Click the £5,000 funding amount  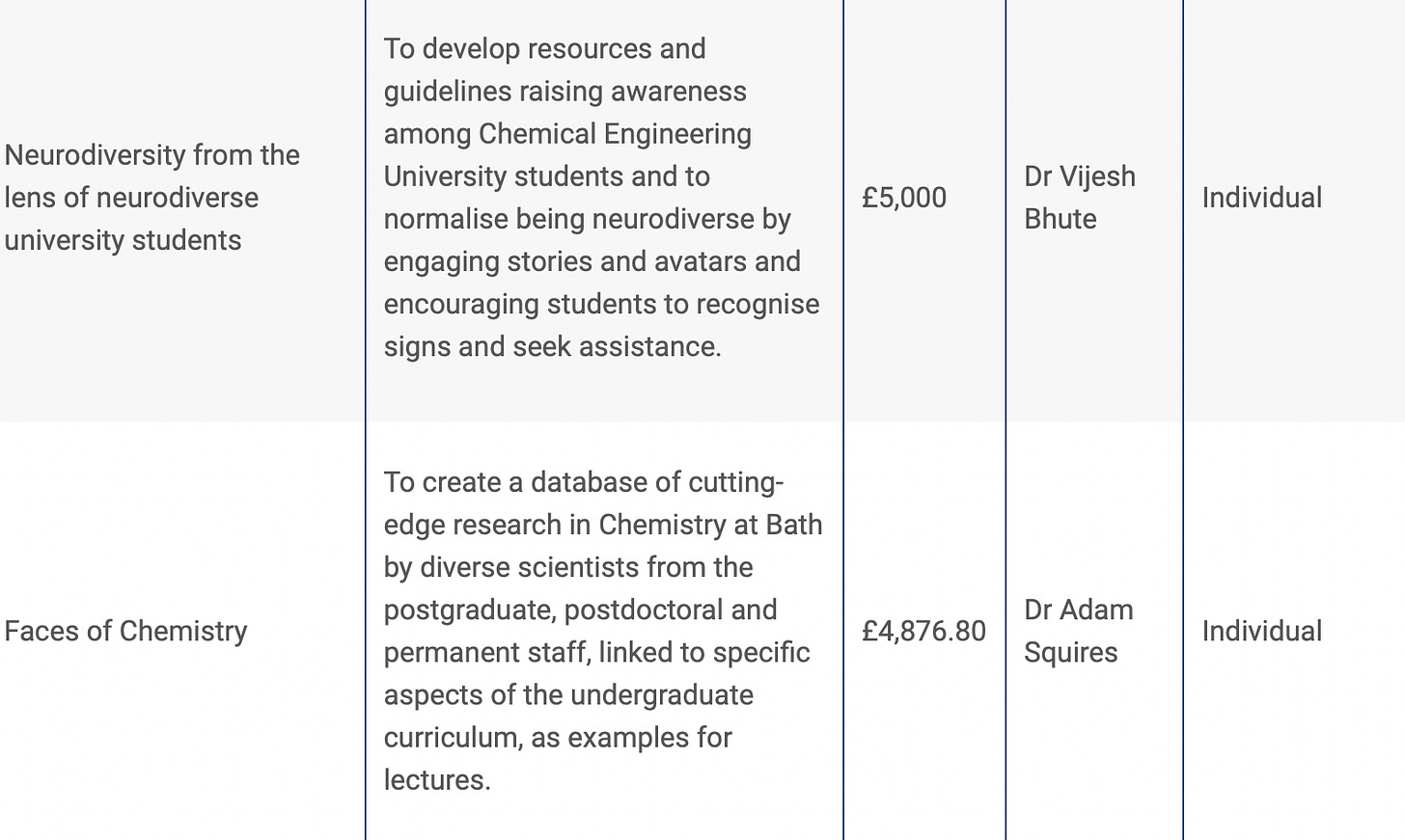click(903, 198)
